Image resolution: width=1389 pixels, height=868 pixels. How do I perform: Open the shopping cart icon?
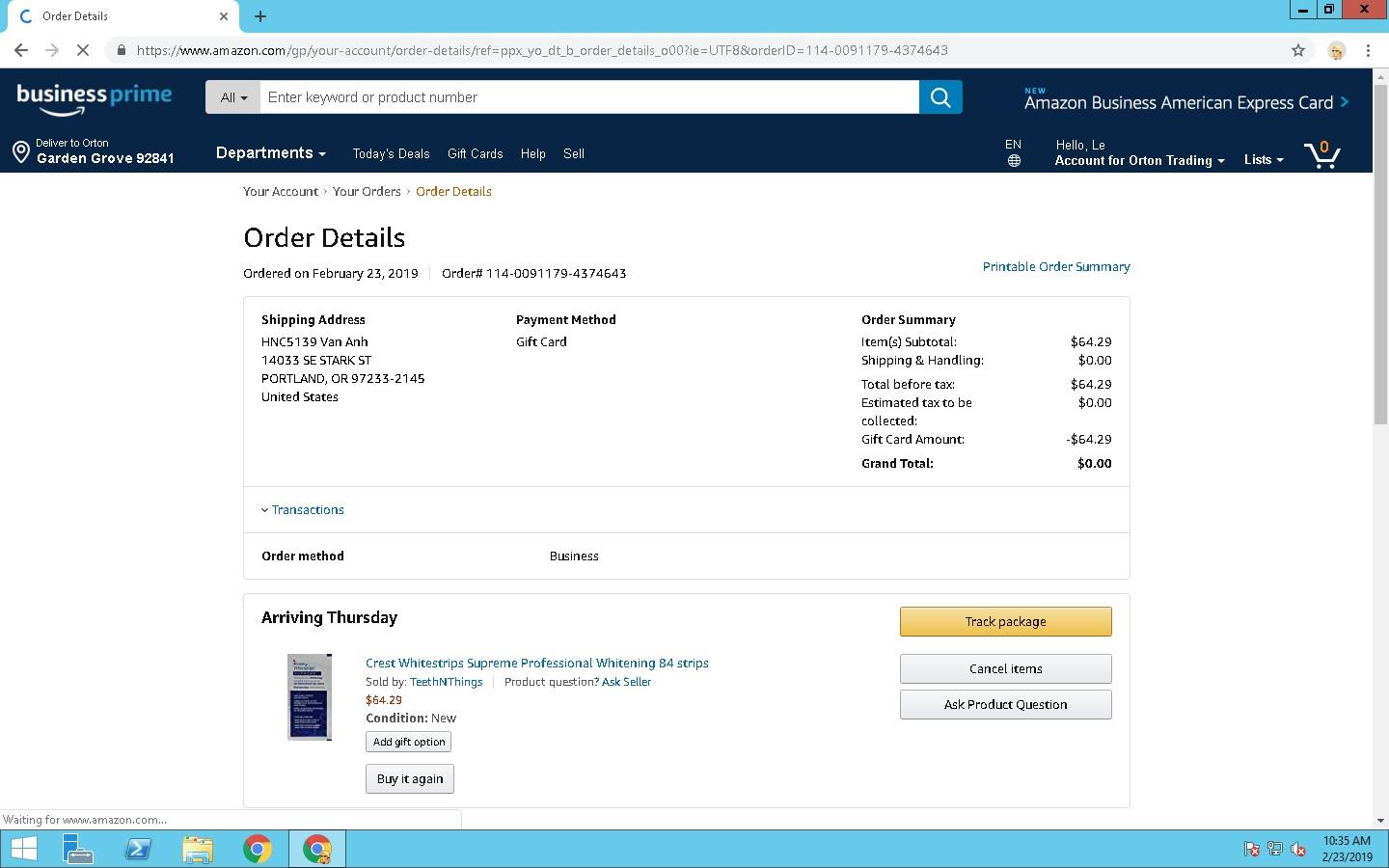coord(1321,154)
